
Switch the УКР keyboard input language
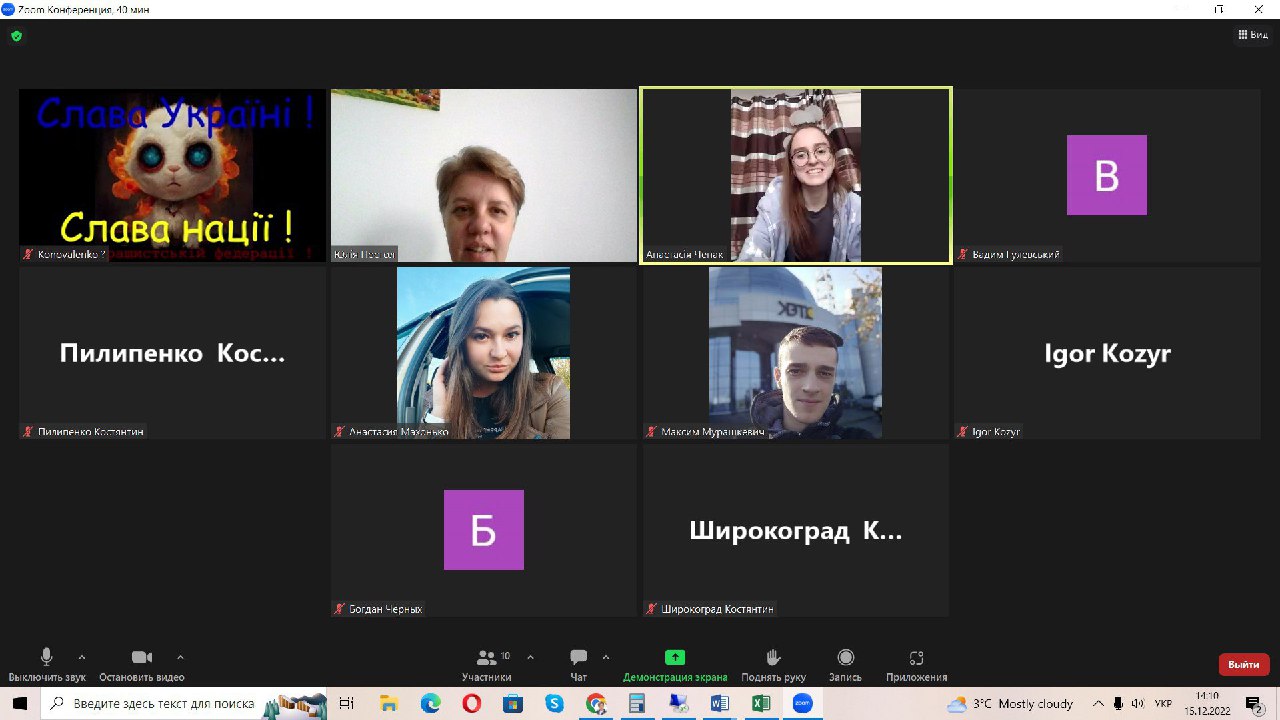[x=1162, y=704]
